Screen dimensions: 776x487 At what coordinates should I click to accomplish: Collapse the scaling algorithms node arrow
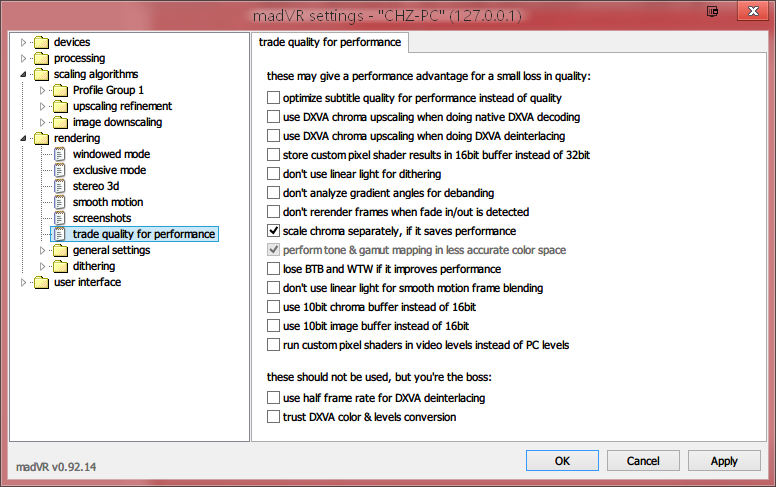[23, 75]
